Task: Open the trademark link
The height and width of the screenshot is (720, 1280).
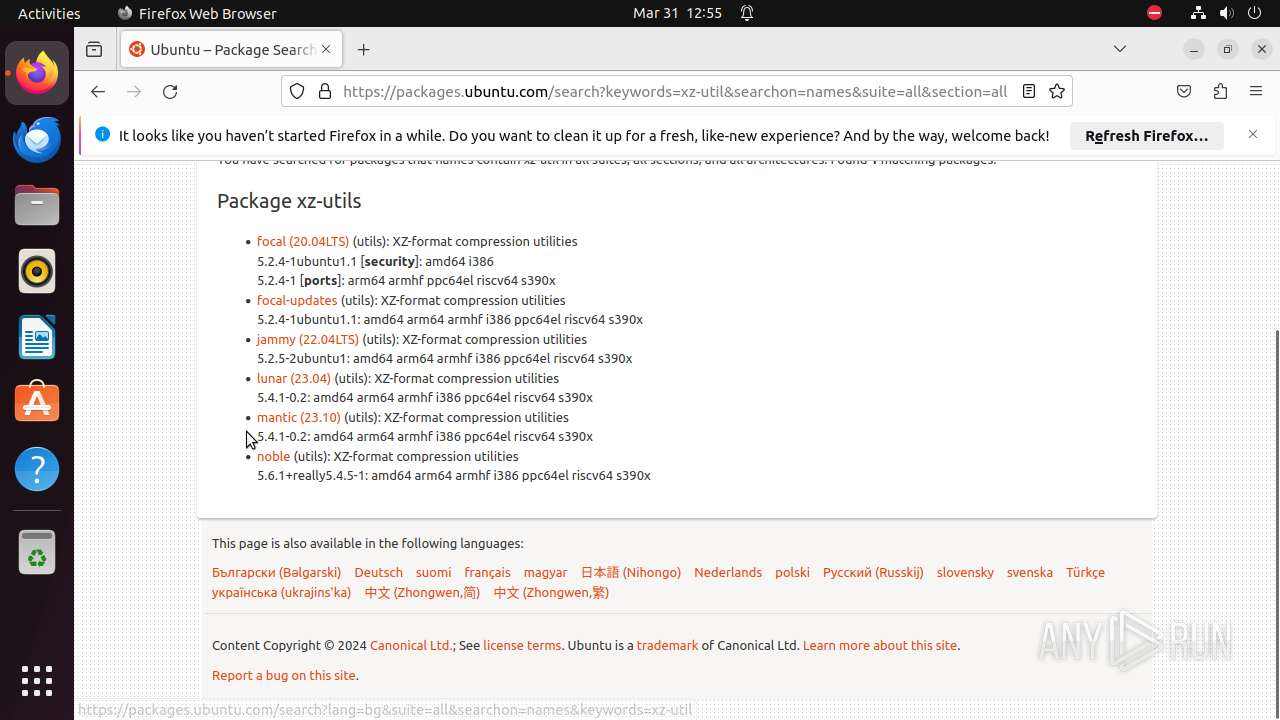Action: pyautogui.click(x=667, y=645)
